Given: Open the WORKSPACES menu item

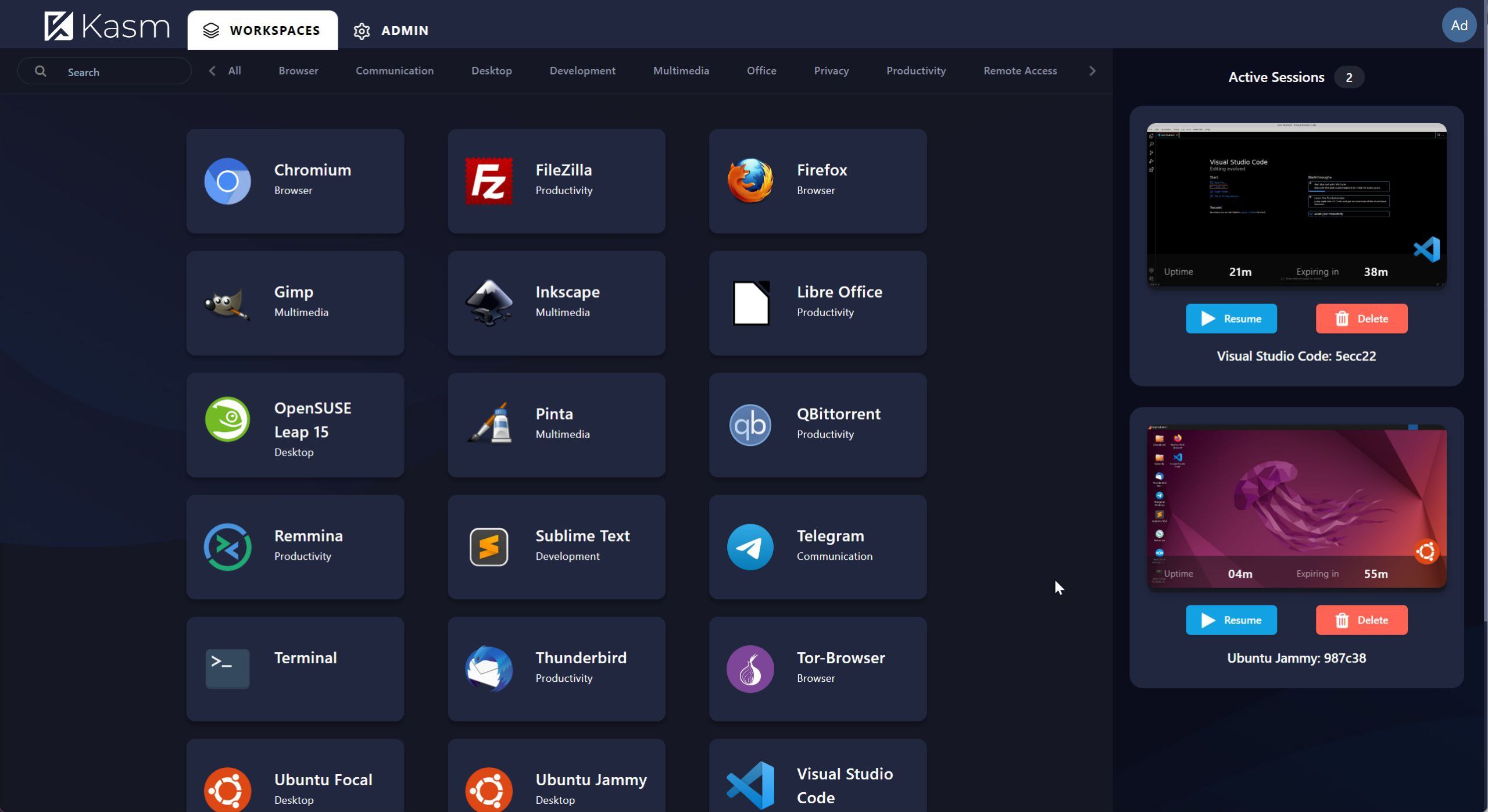Looking at the screenshot, I should coord(263,30).
